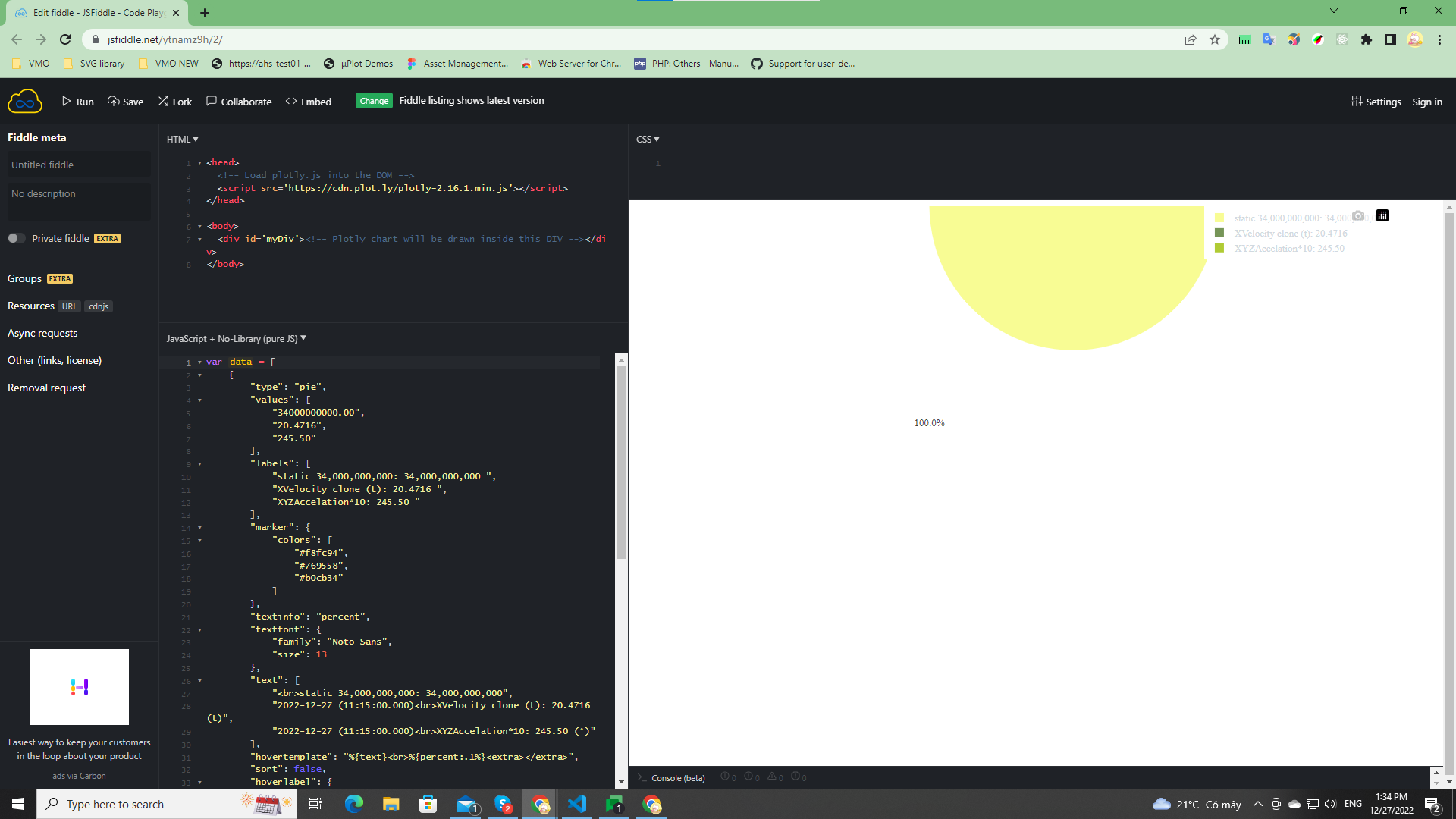Enable the Private fiddle toggle
The image size is (1456, 819).
point(16,237)
